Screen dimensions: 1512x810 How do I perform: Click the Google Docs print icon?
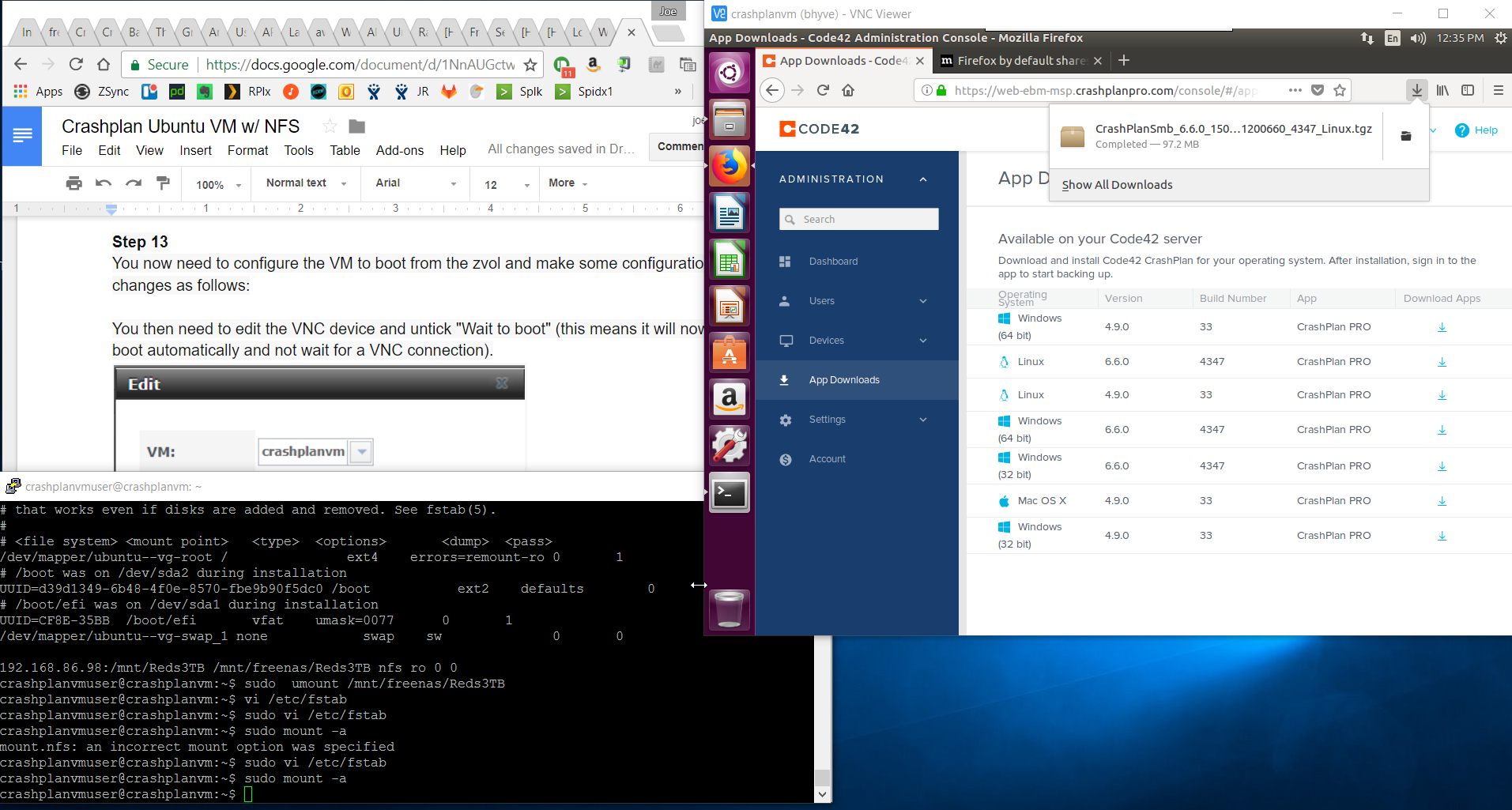pyautogui.click(x=74, y=183)
